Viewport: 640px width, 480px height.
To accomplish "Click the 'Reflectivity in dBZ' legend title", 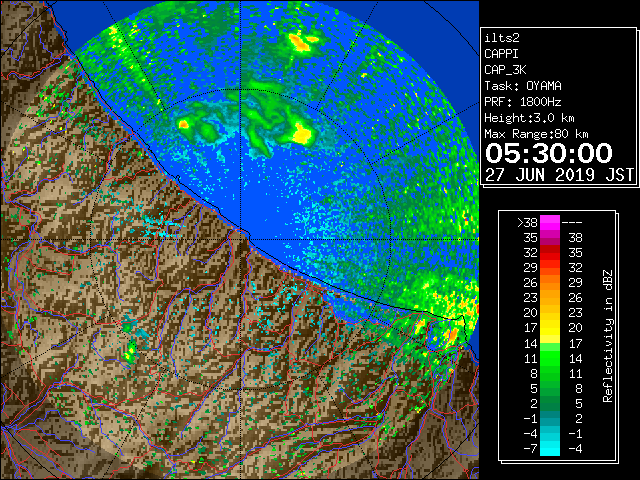I will coord(608,336).
